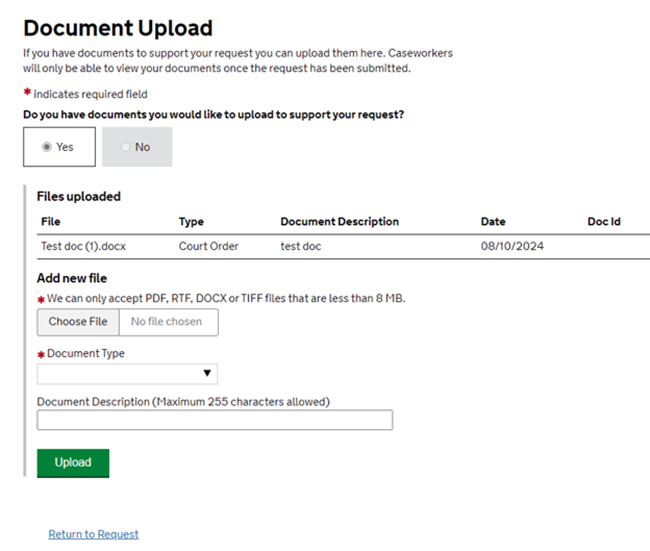Select the No radio button
This screenshot has height=551, width=650.
tap(126, 147)
